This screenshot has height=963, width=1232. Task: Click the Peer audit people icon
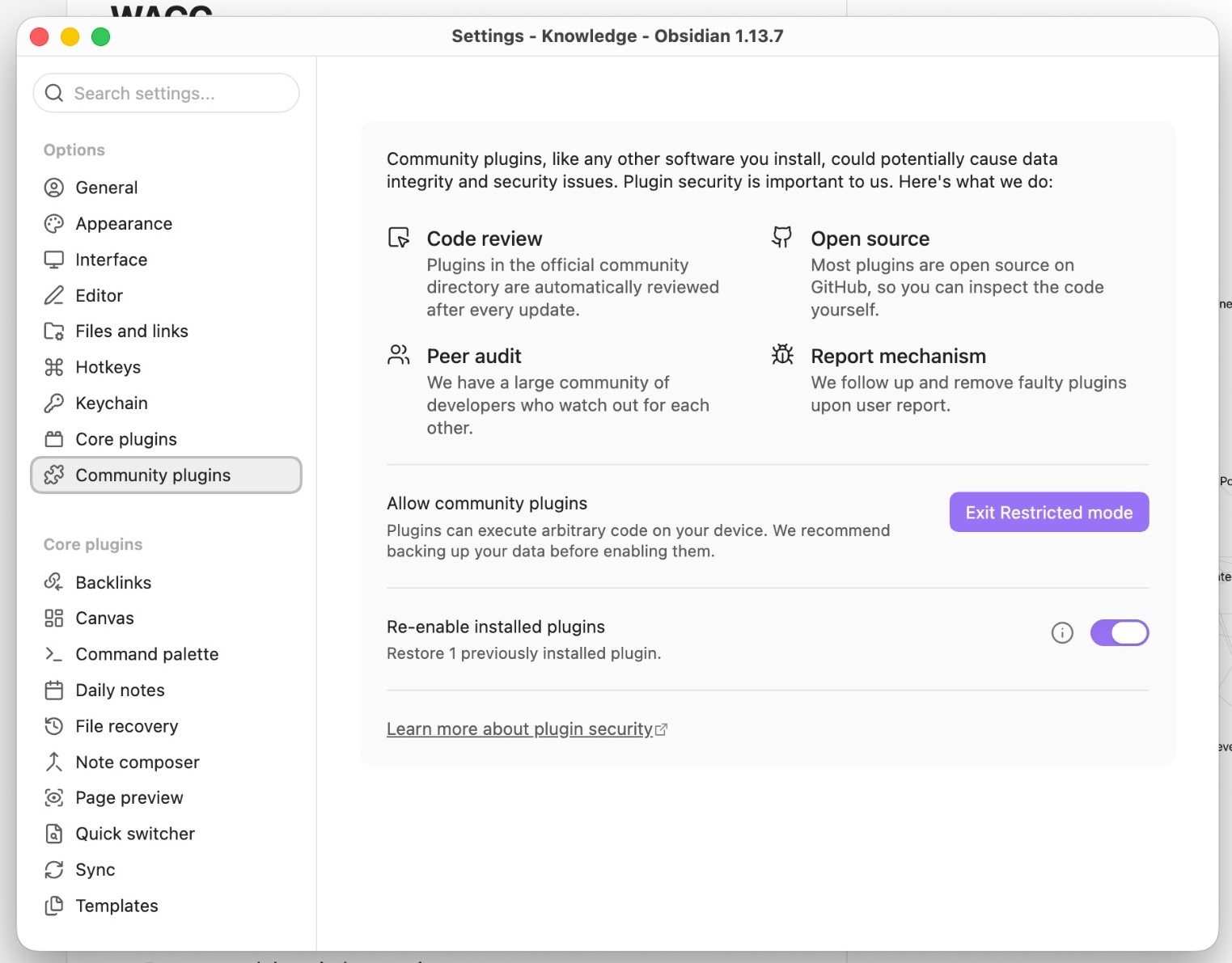(399, 355)
